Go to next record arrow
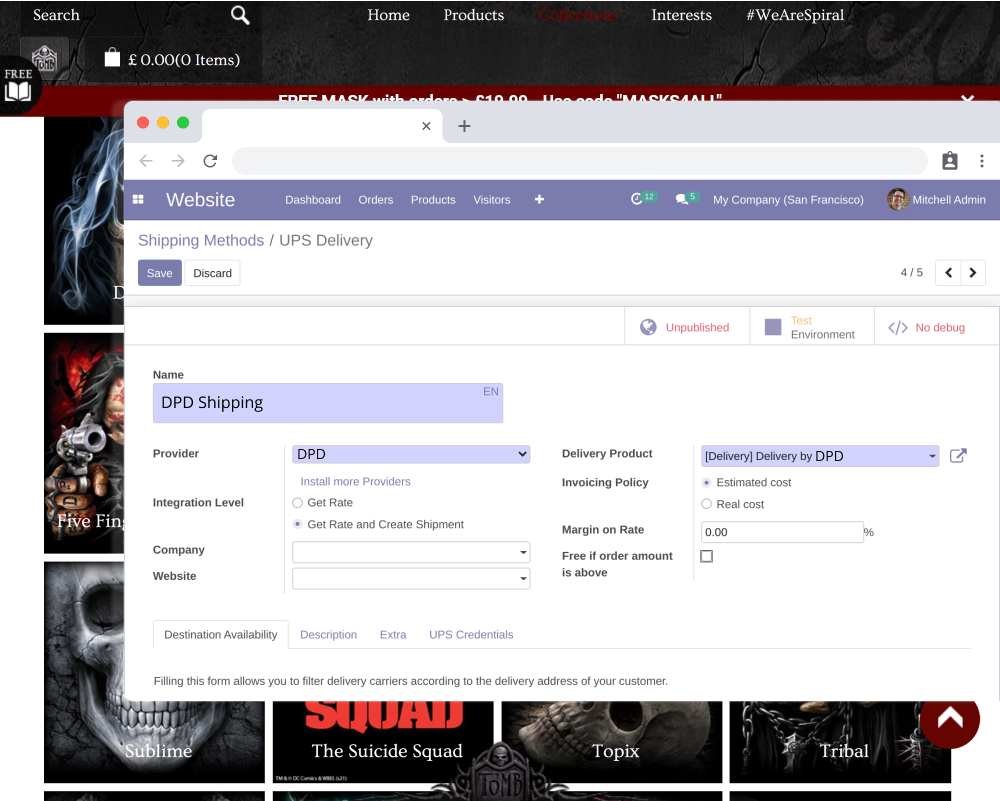Image resolution: width=1000 pixels, height=801 pixels. tap(973, 273)
